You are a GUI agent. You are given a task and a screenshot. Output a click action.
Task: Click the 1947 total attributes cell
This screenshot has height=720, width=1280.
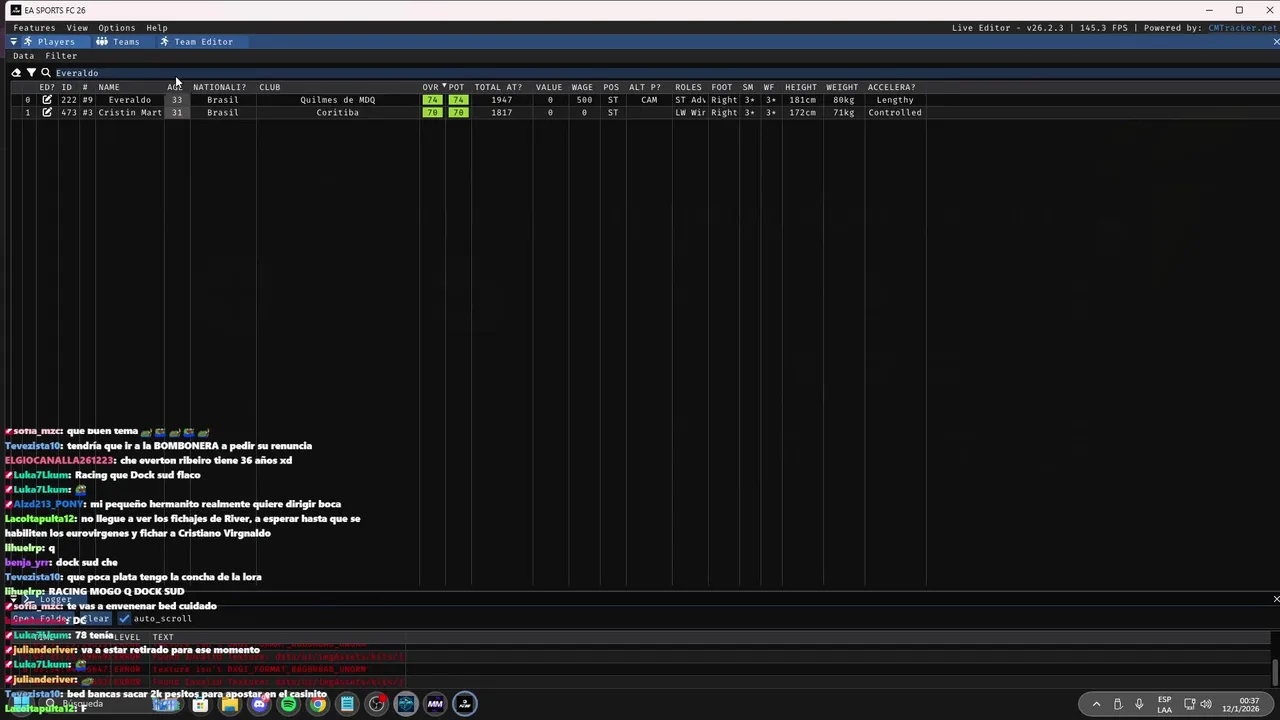click(501, 100)
